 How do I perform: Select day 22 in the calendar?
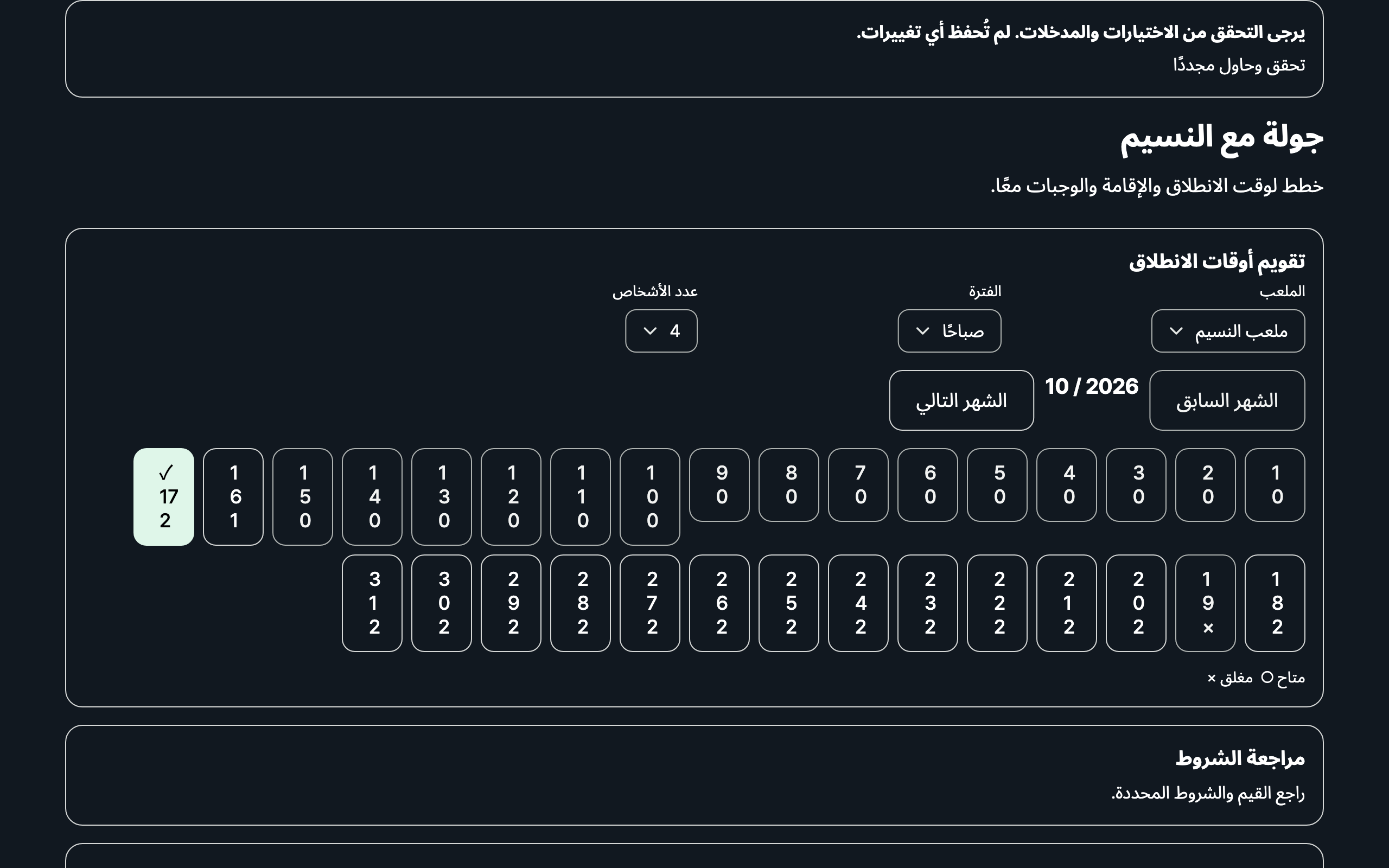coord(997,603)
